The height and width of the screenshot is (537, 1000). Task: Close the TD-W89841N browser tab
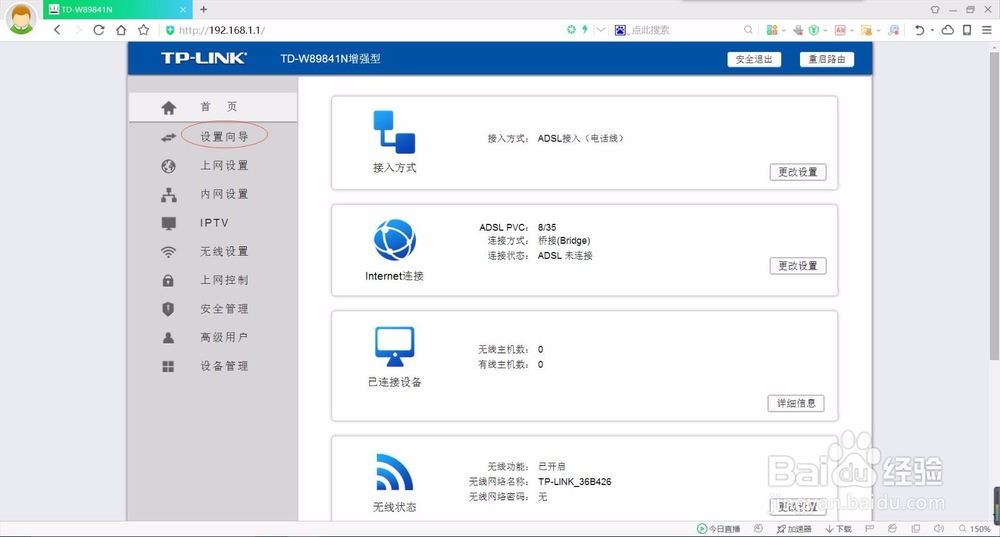click(182, 10)
